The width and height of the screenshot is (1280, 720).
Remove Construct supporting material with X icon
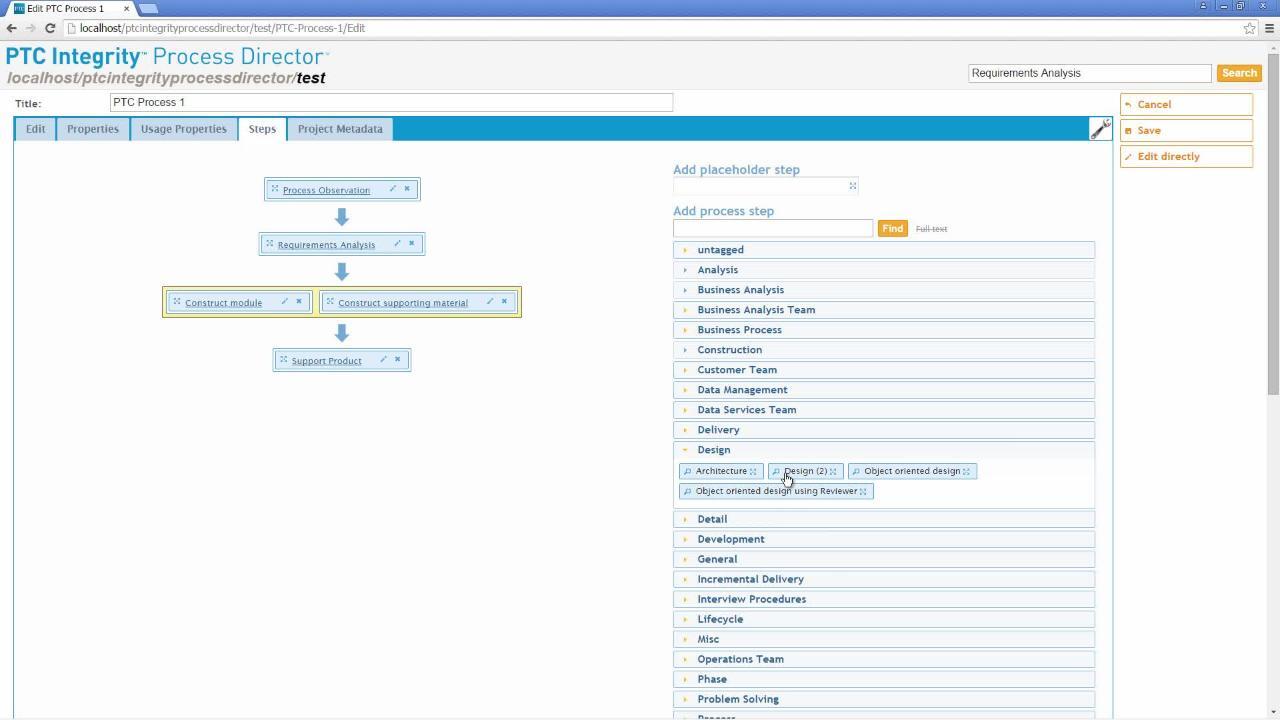504,301
